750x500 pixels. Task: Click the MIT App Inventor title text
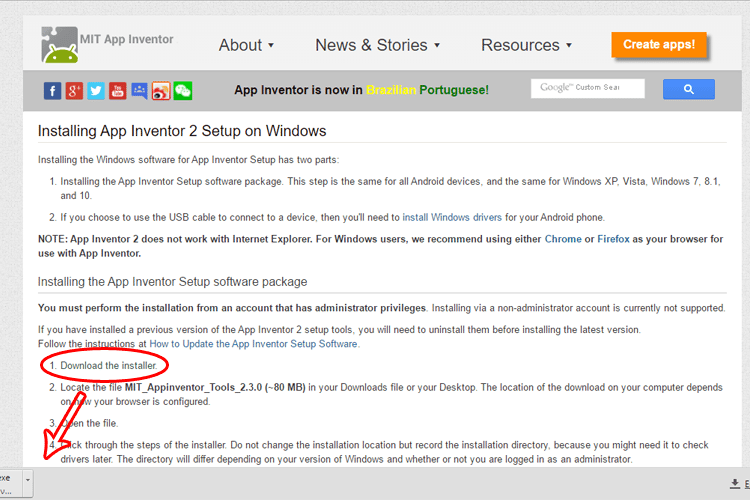pyautogui.click(x=127, y=39)
